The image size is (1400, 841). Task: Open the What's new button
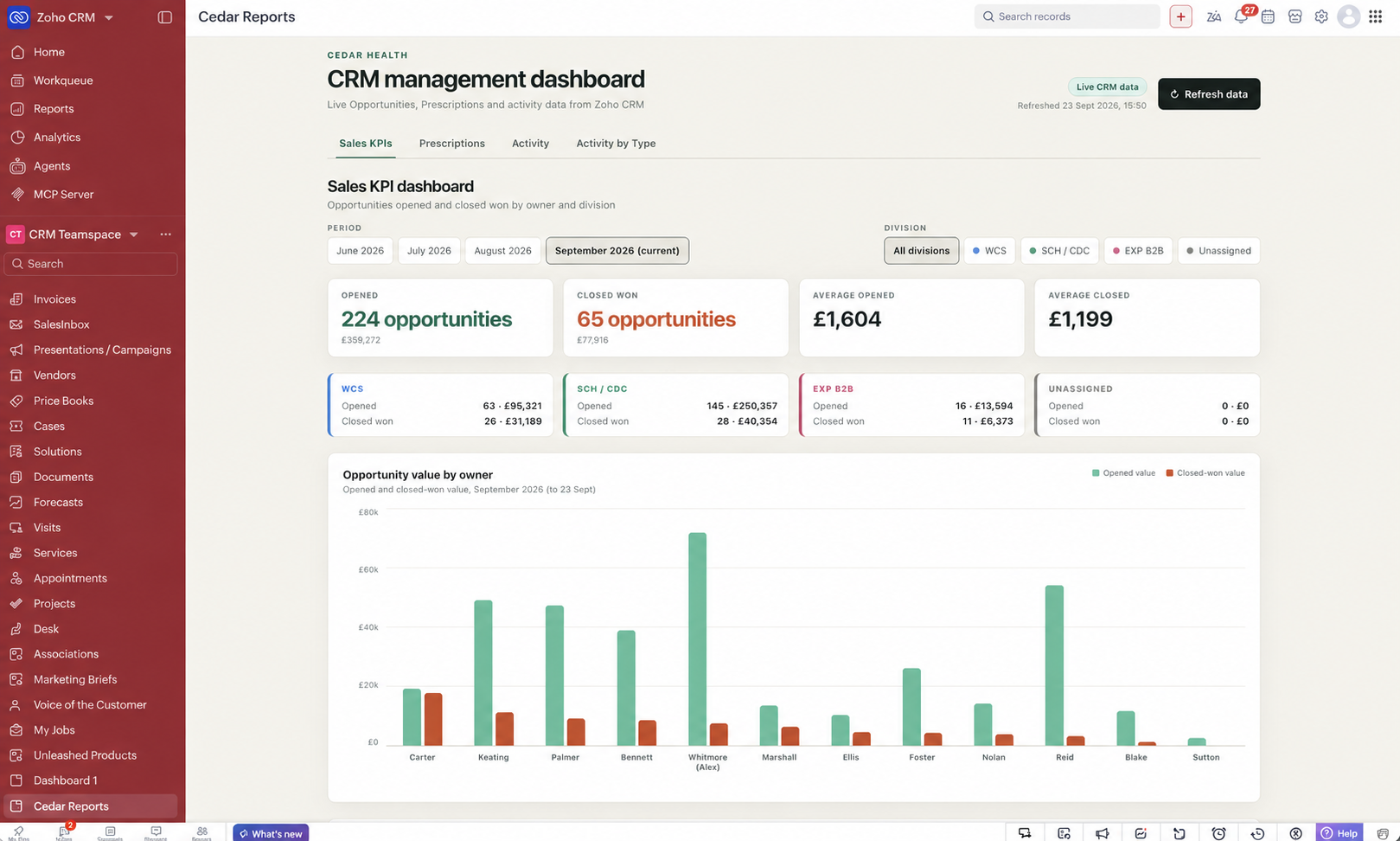(271, 833)
